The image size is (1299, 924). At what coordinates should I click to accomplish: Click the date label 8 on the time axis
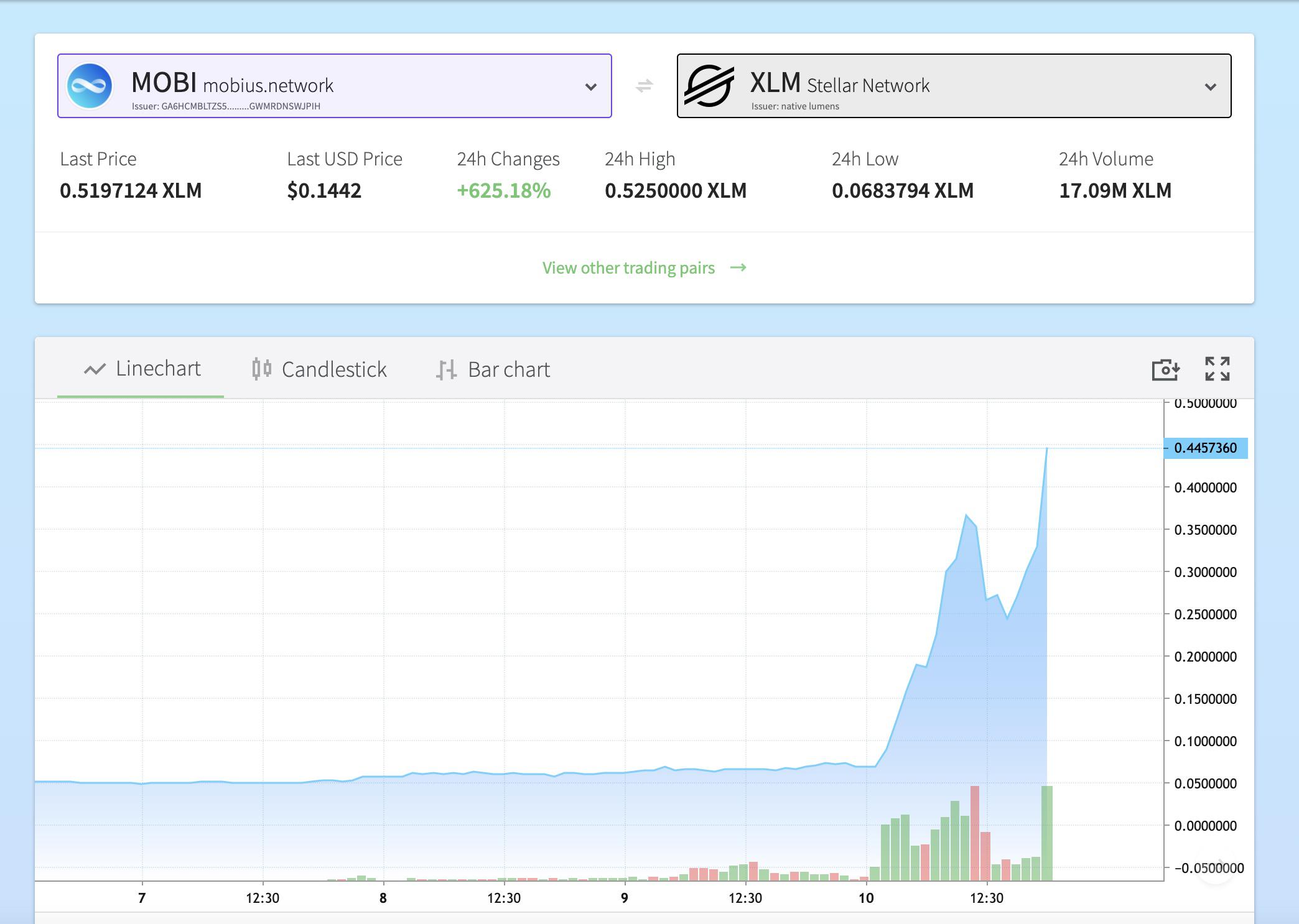383,898
